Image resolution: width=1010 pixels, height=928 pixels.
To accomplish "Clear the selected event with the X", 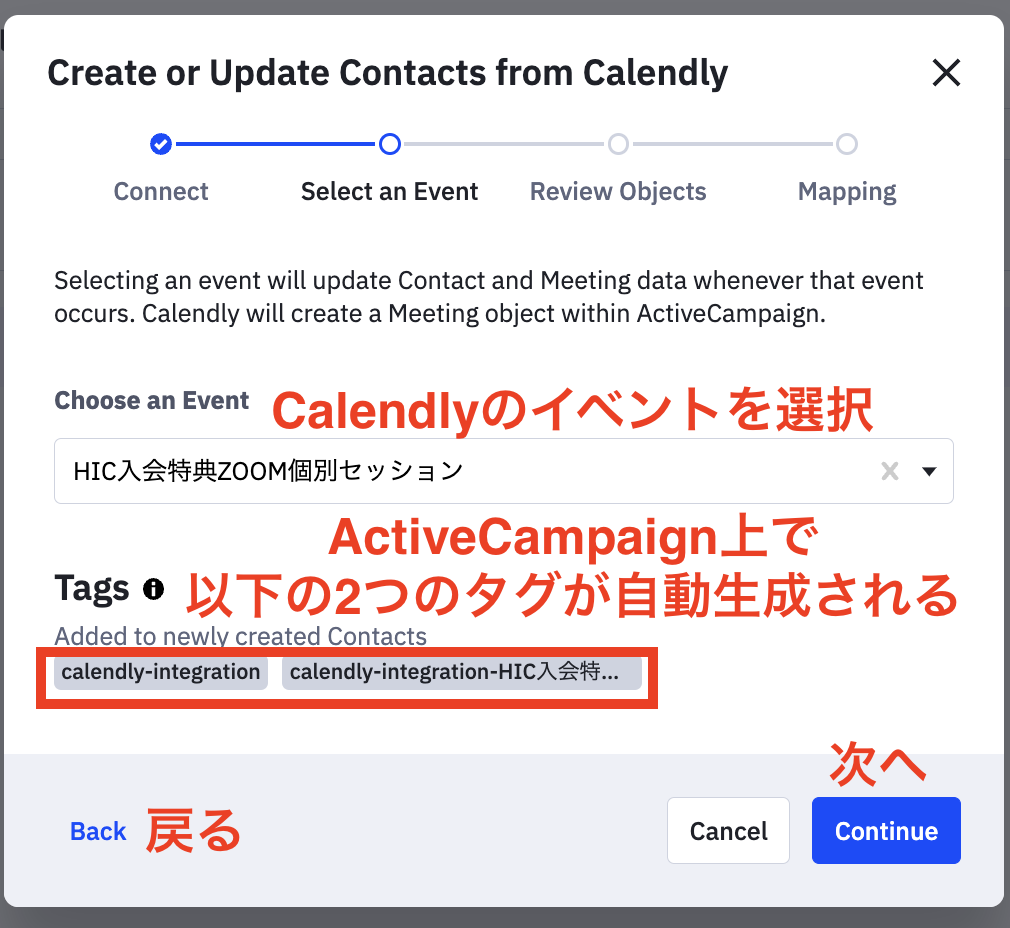I will click(x=890, y=471).
